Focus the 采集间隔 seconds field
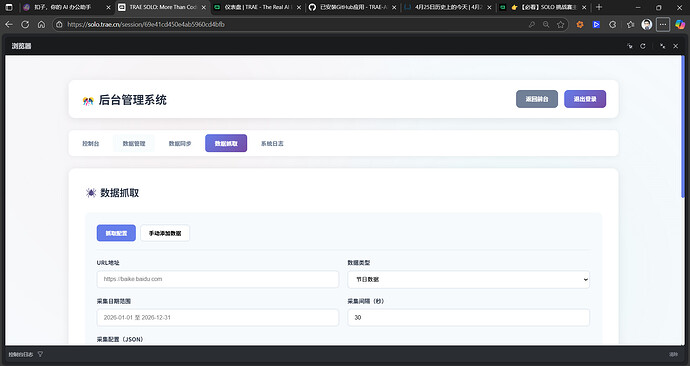This screenshot has height=366, width=690. pos(469,318)
